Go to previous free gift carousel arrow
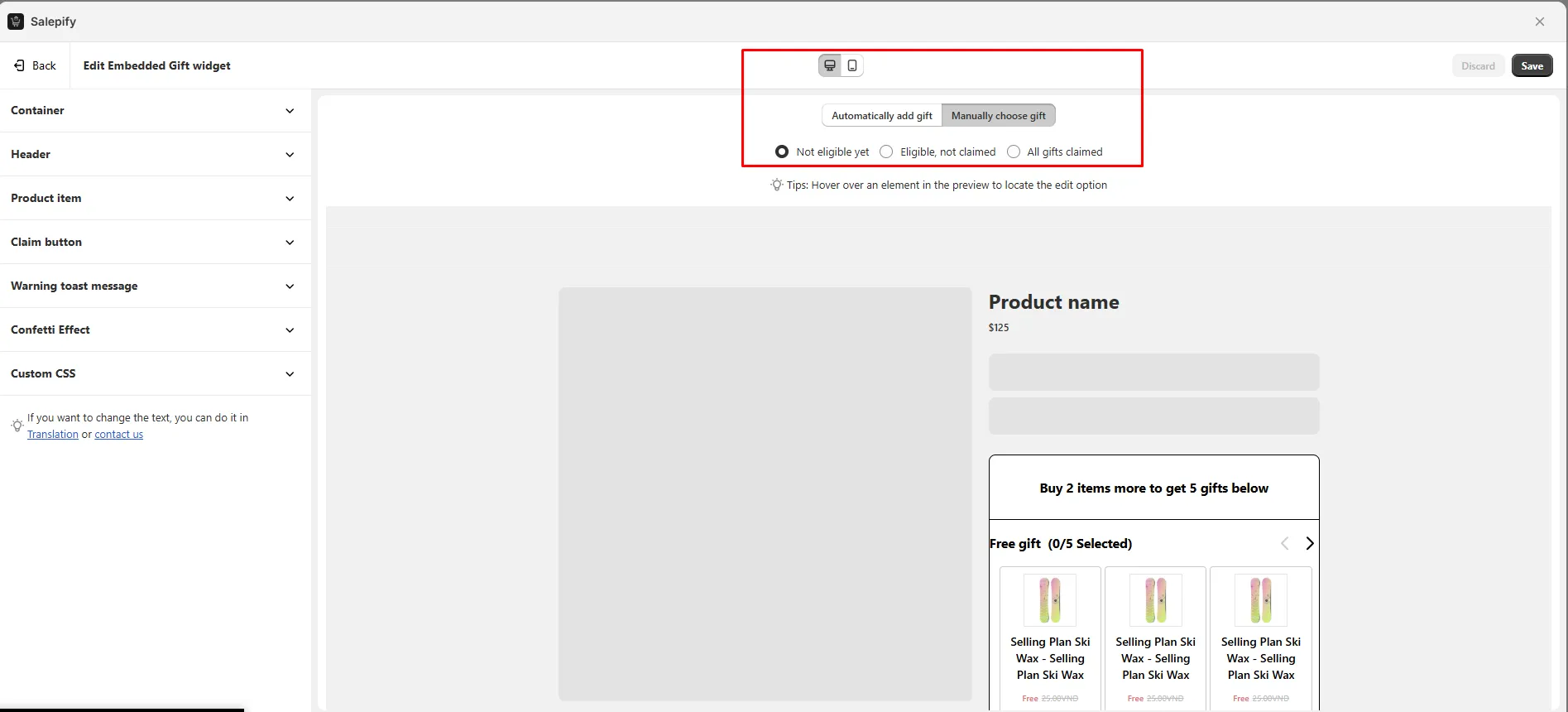The image size is (1568, 712). [x=1284, y=543]
